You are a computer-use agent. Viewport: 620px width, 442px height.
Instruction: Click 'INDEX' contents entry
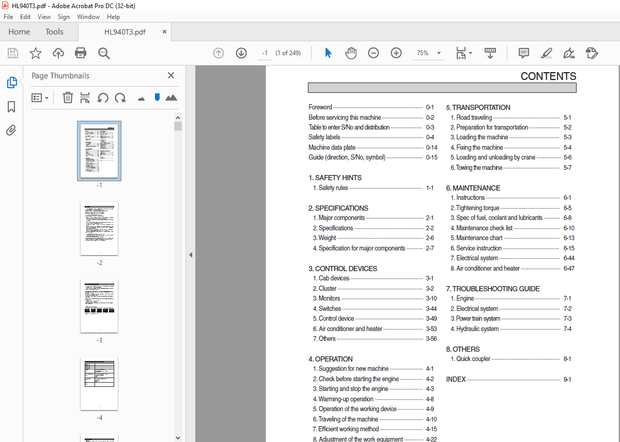456,379
